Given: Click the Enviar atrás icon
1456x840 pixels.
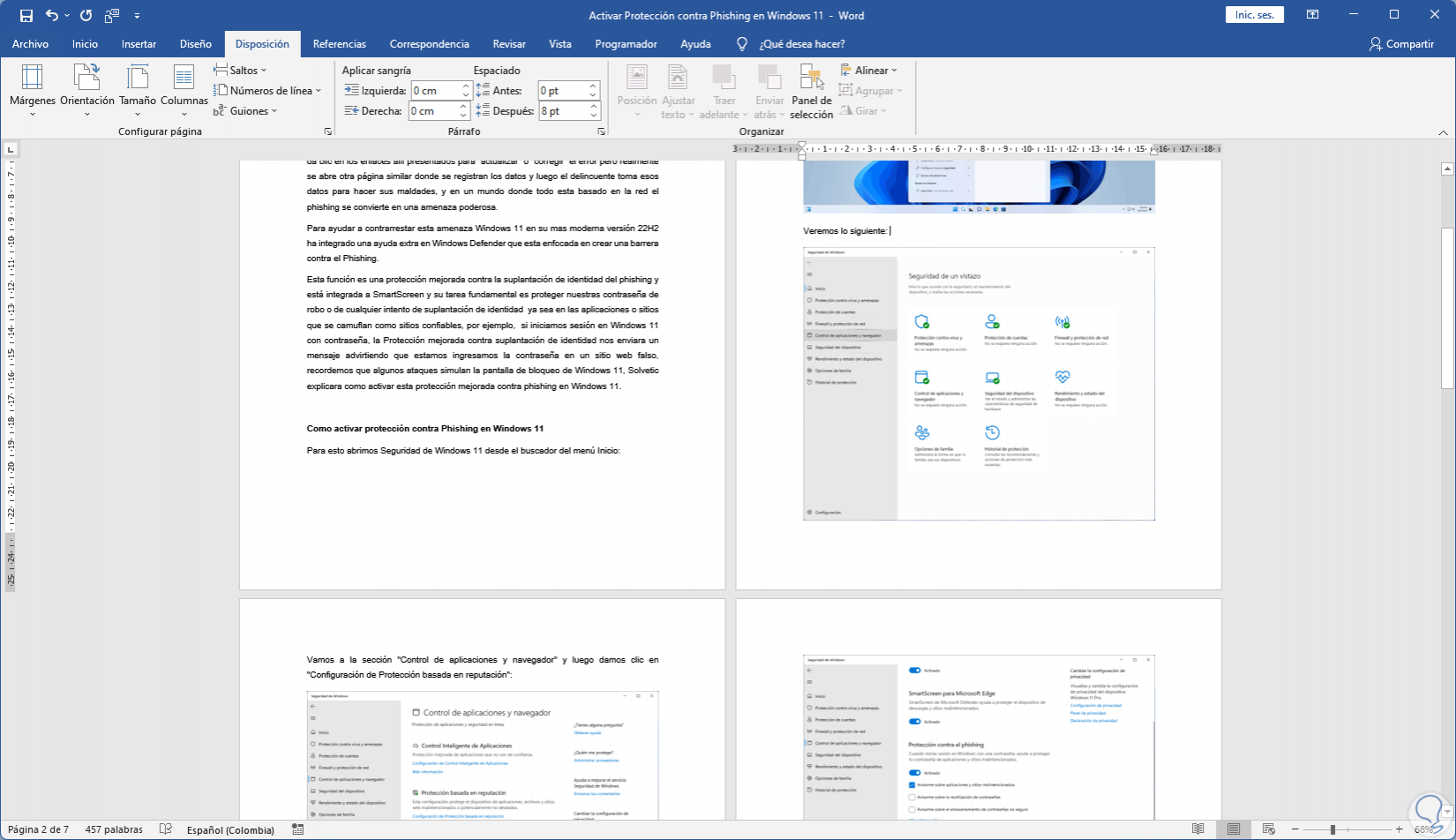Looking at the screenshot, I should tap(769, 77).
